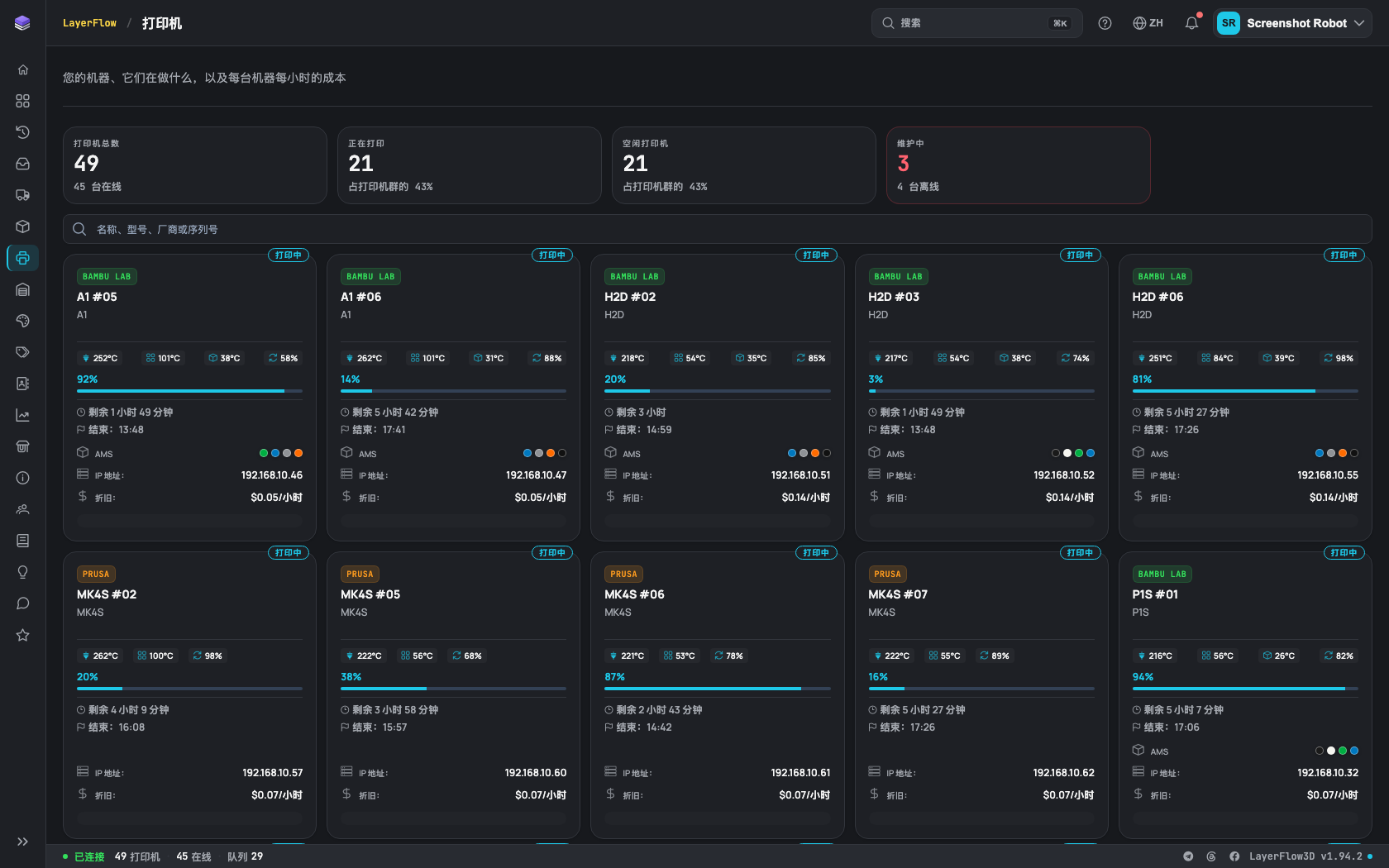Select the 空闲打印机 21 summary card
Screen dimensions: 1389x868
point(743,165)
